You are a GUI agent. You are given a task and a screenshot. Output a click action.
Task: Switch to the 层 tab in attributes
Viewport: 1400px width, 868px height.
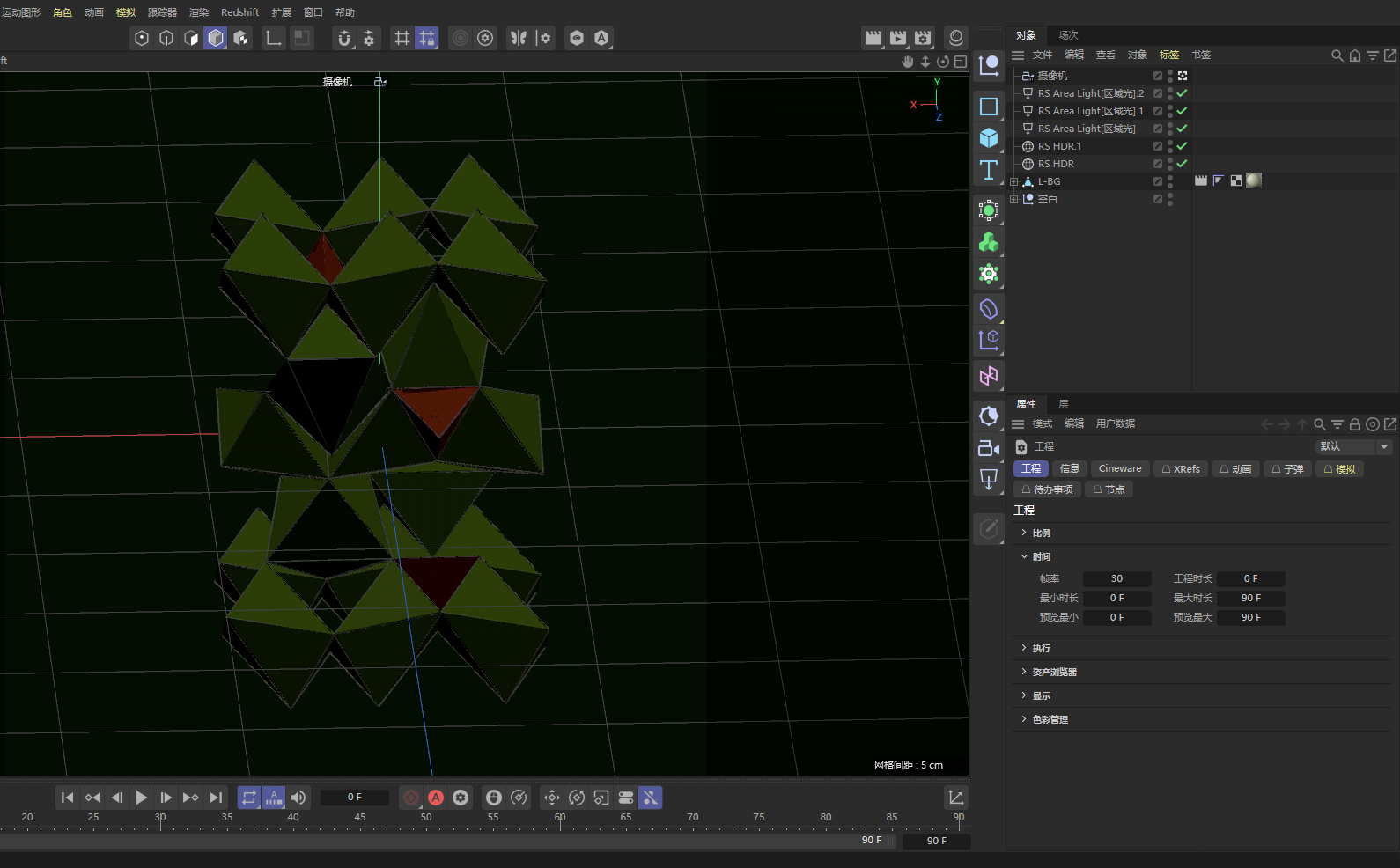(x=1064, y=404)
